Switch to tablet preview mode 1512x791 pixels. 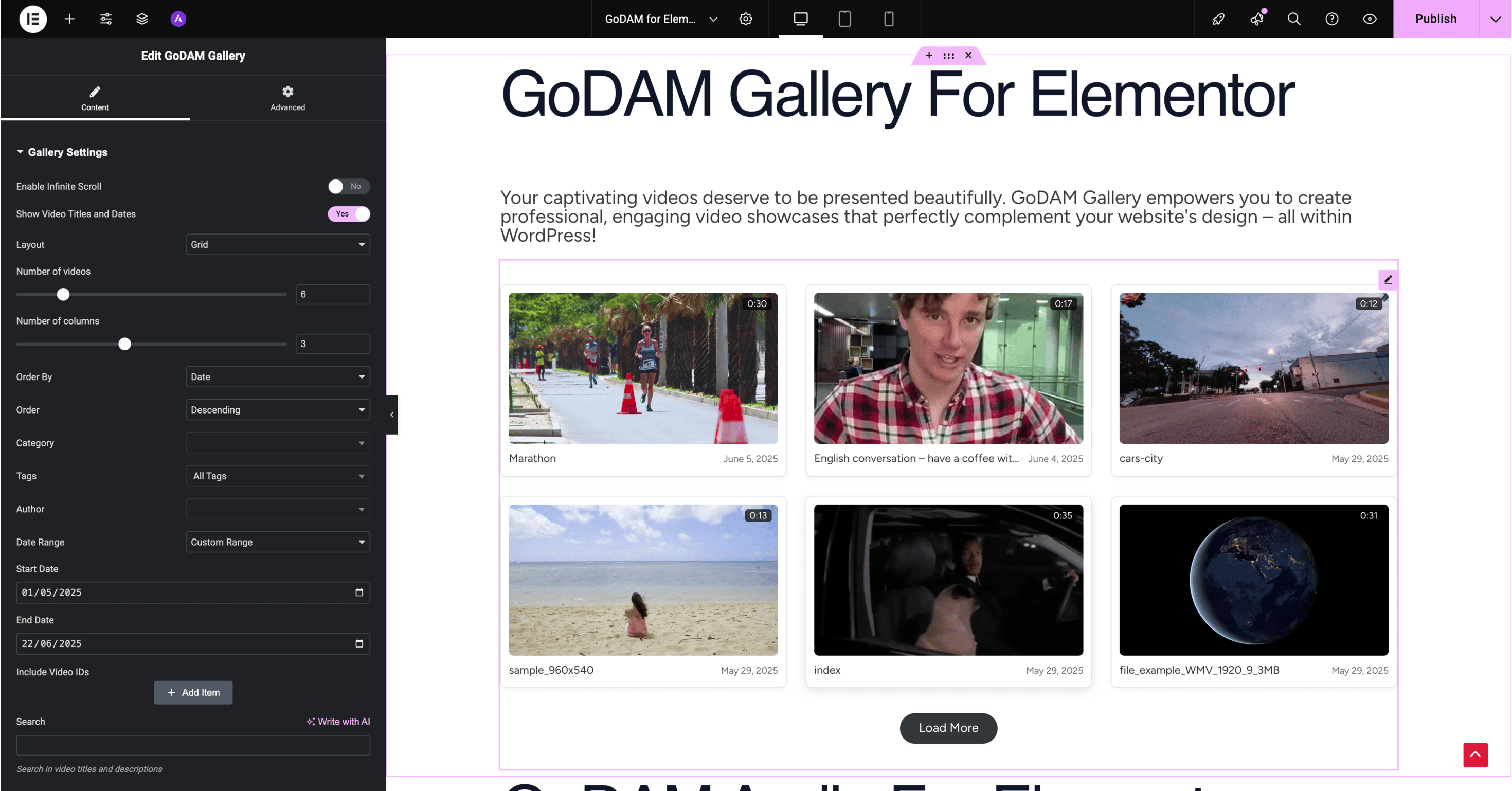[x=844, y=19]
